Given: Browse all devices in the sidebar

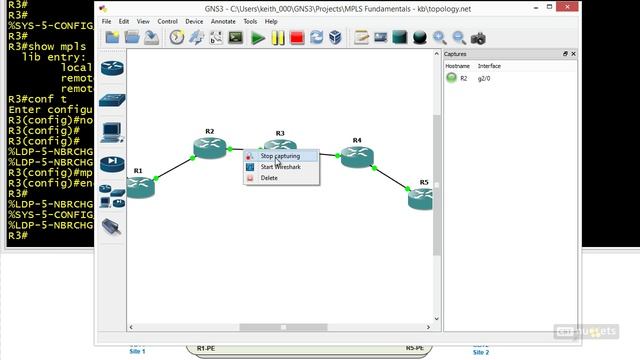Looking at the screenshot, I should (x=112, y=196).
